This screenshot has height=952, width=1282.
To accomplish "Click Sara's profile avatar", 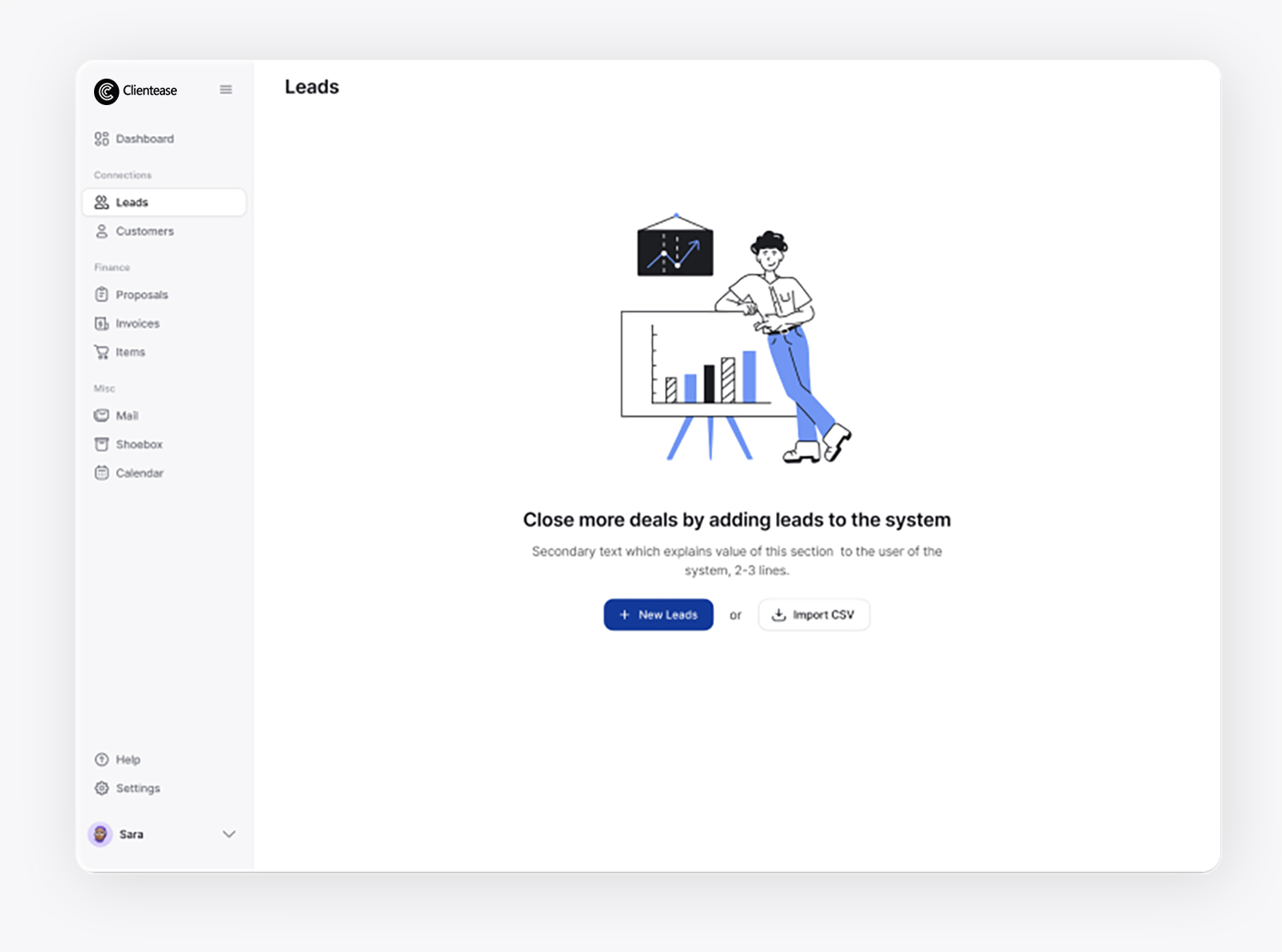I will click(100, 834).
